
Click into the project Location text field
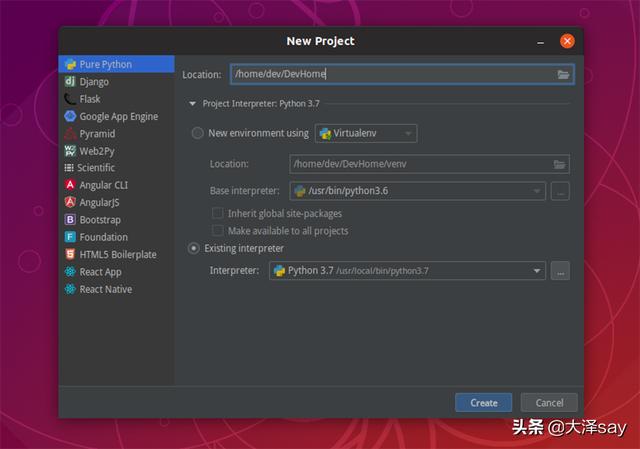tap(402, 74)
